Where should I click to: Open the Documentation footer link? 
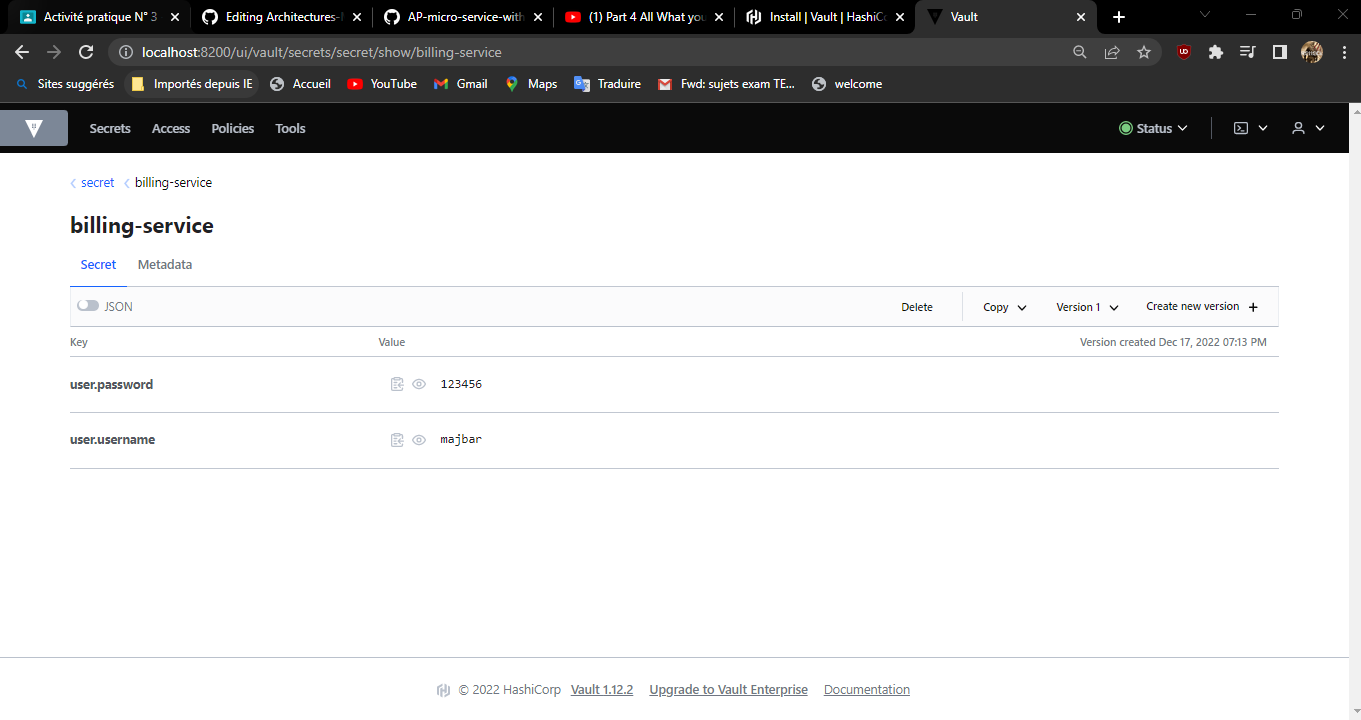[x=866, y=689]
